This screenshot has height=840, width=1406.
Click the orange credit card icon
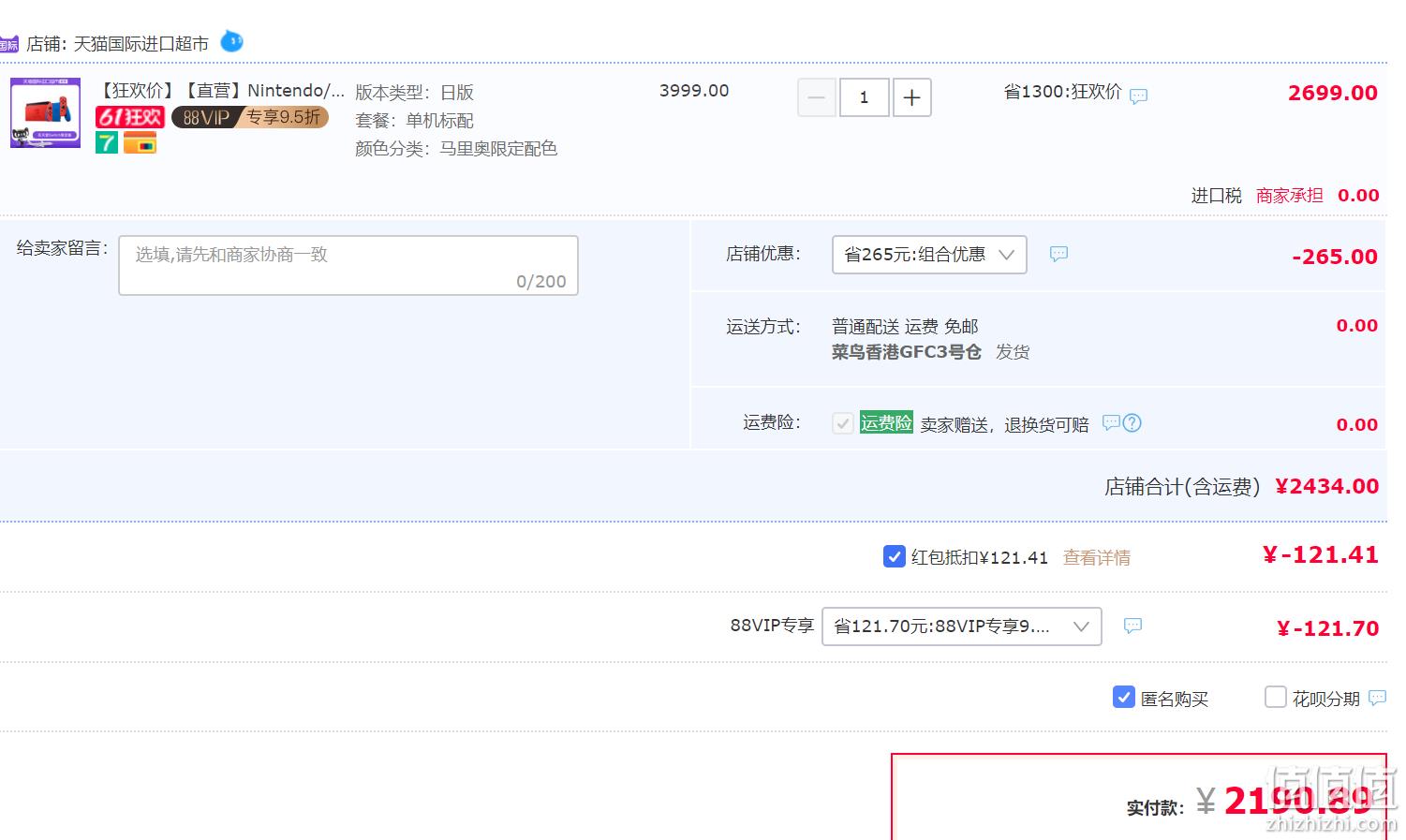pos(140,142)
